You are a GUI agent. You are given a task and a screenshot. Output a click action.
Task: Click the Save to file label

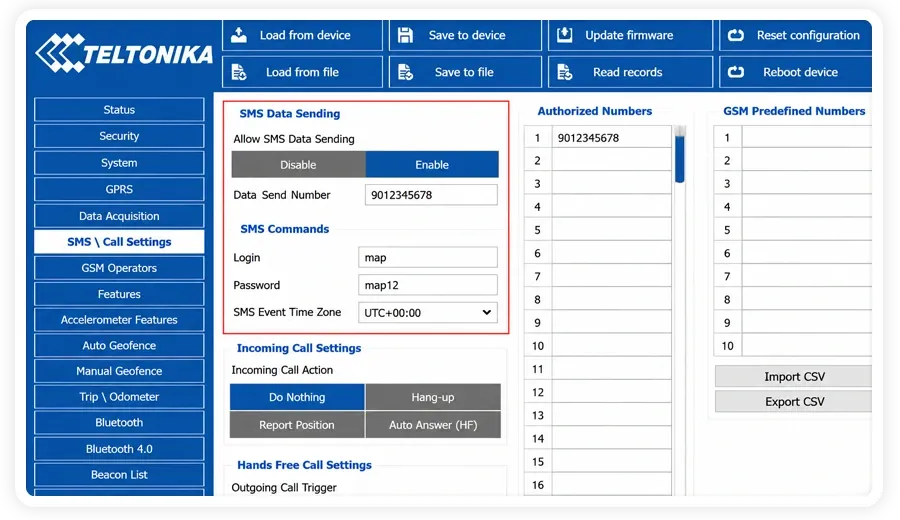pos(464,72)
